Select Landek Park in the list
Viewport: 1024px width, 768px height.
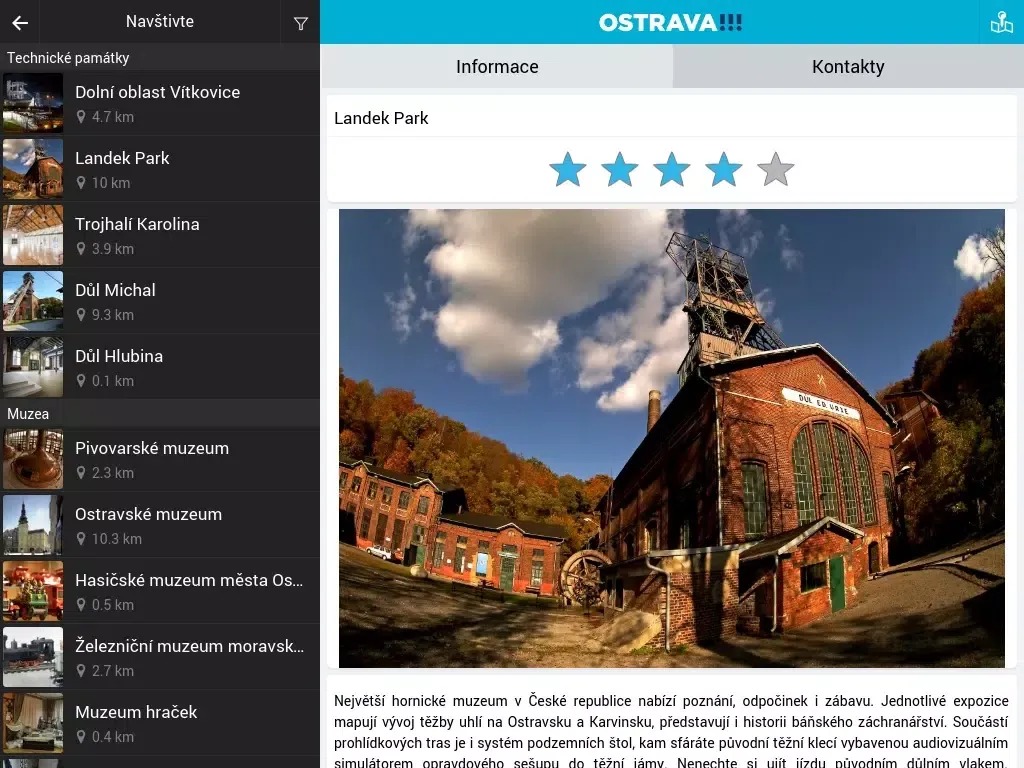click(x=160, y=169)
